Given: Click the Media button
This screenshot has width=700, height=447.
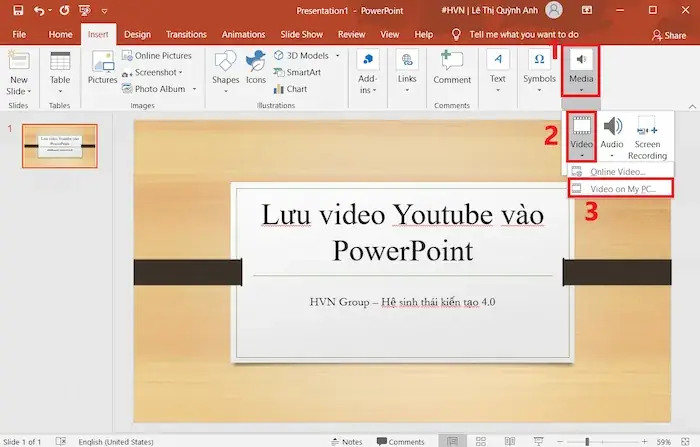Looking at the screenshot, I should (580, 71).
